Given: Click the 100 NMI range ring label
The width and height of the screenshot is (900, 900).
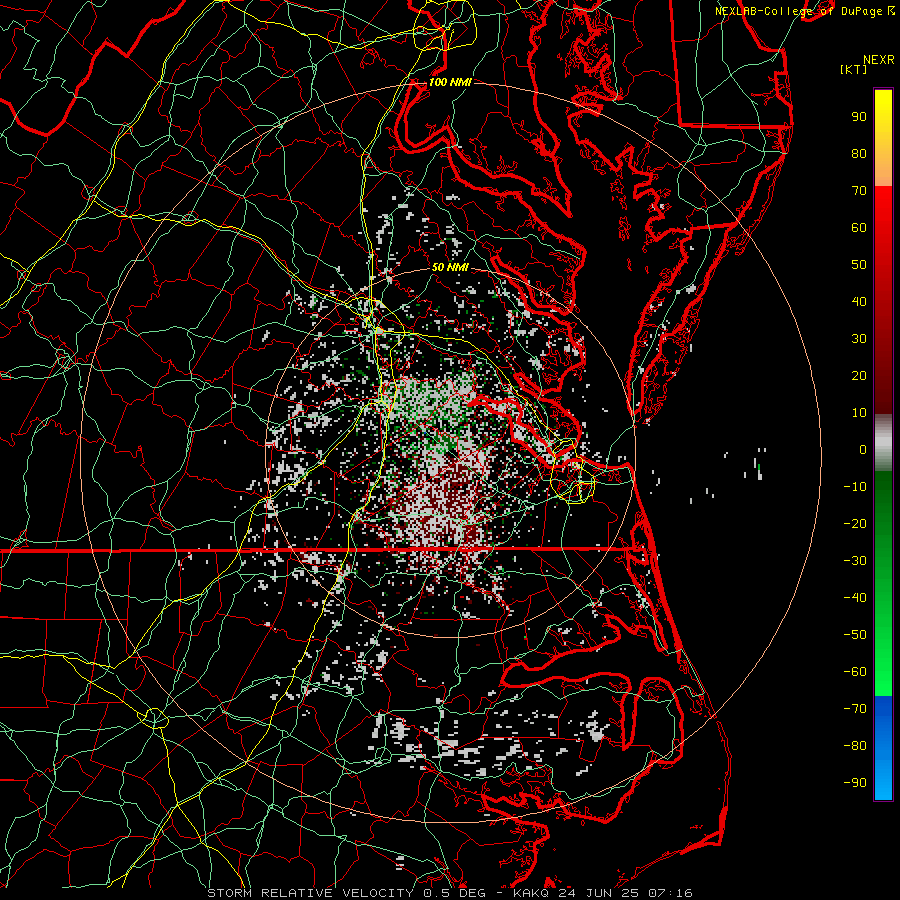Looking at the screenshot, I should point(450,82).
